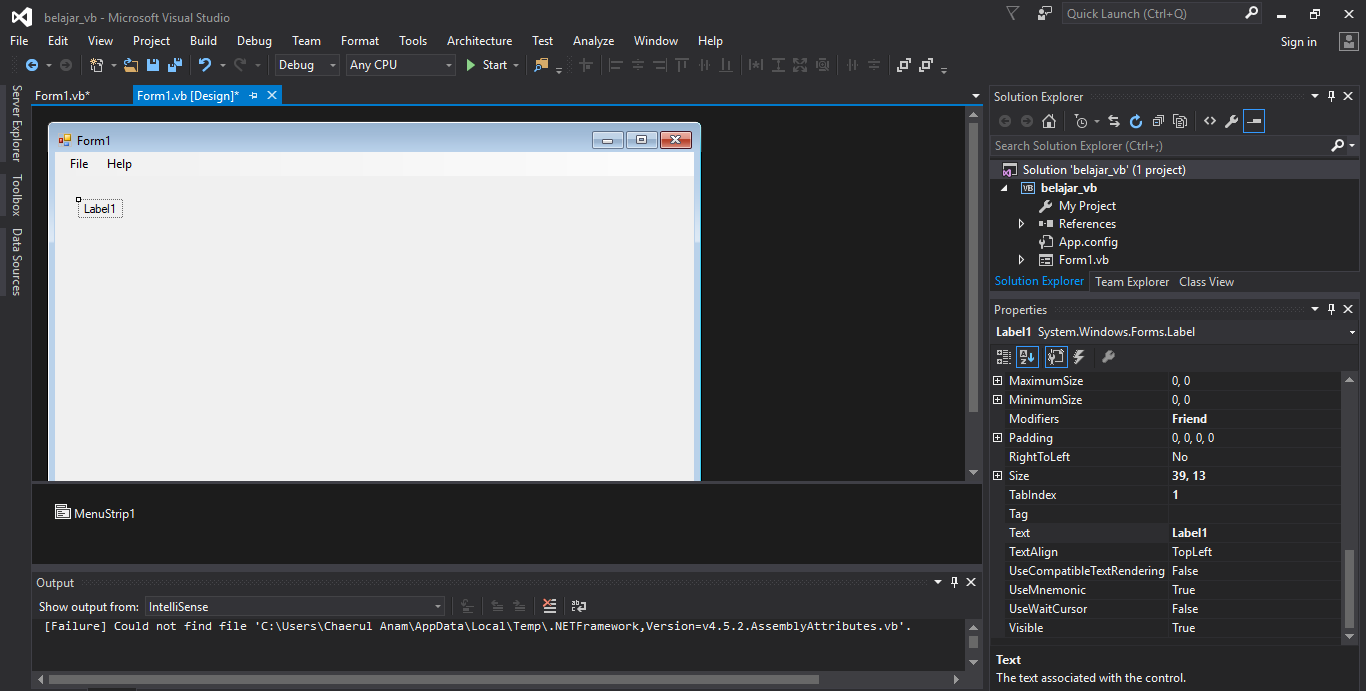Expand the Form1.vb tree node
The height and width of the screenshot is (691, 1366).
tap(1021, 260)
